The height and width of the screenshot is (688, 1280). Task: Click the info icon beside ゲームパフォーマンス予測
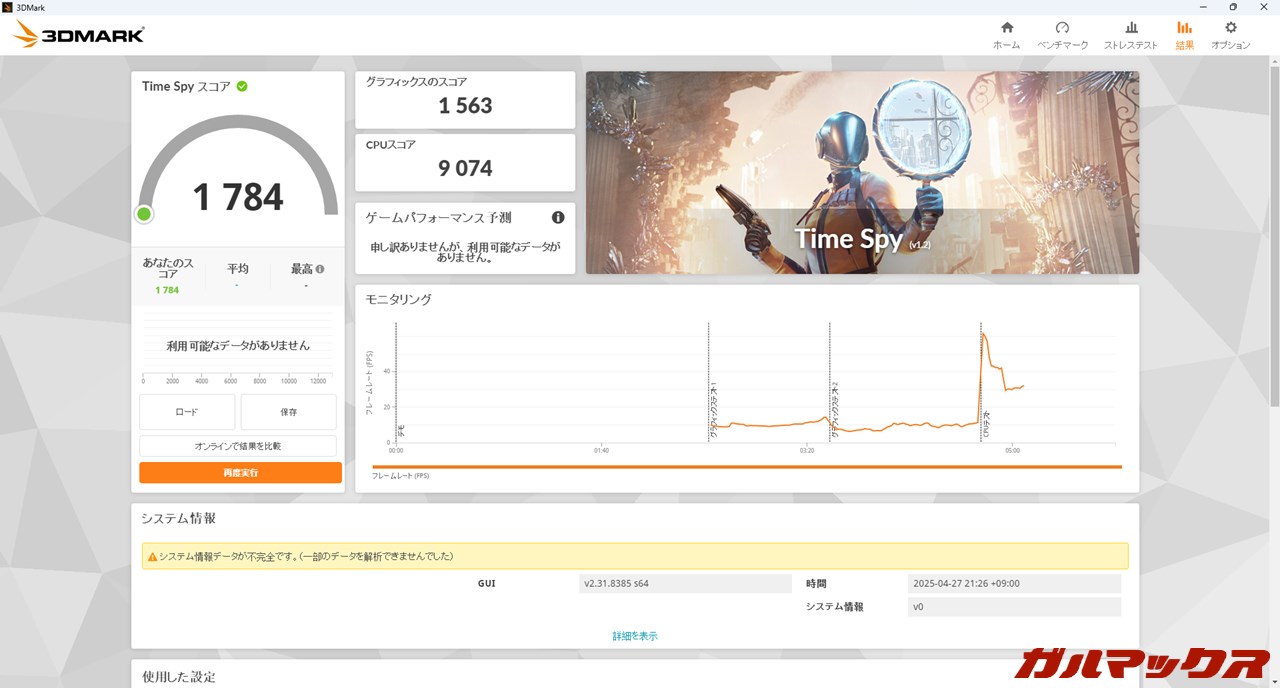[x=558, y=217]
